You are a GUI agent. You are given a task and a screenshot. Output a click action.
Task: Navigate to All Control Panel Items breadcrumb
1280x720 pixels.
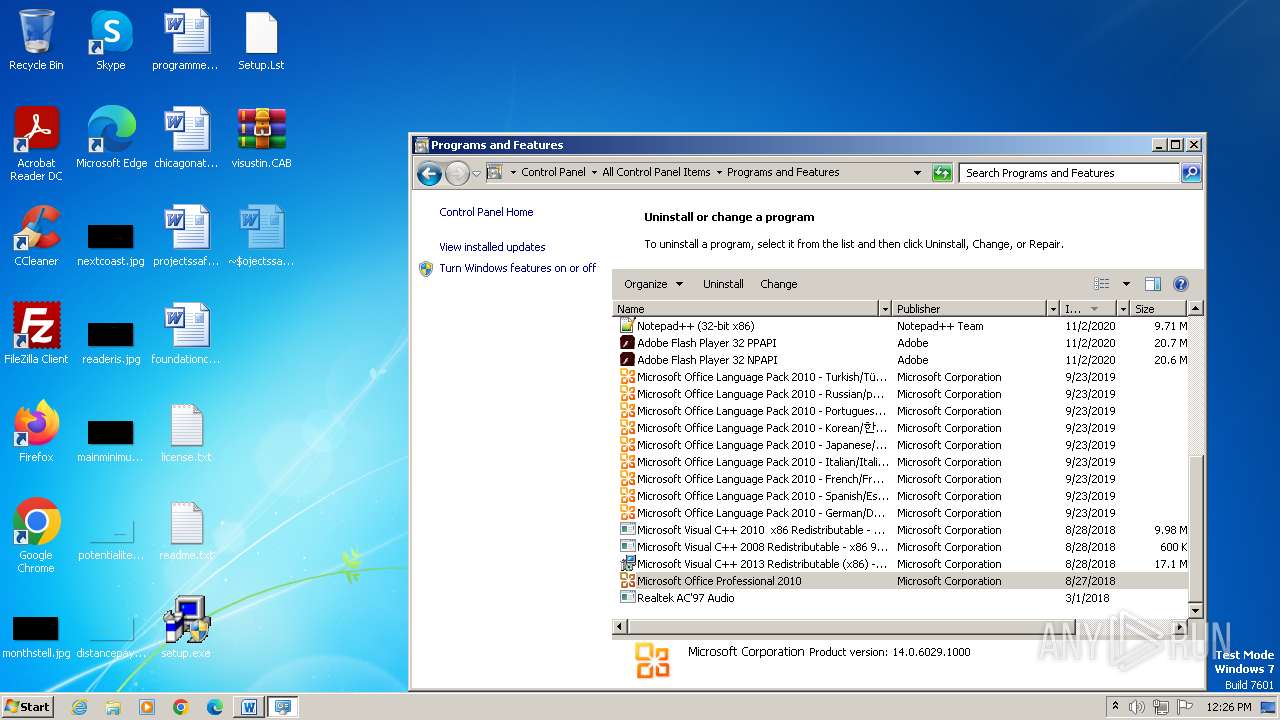(x=656, y=172)
